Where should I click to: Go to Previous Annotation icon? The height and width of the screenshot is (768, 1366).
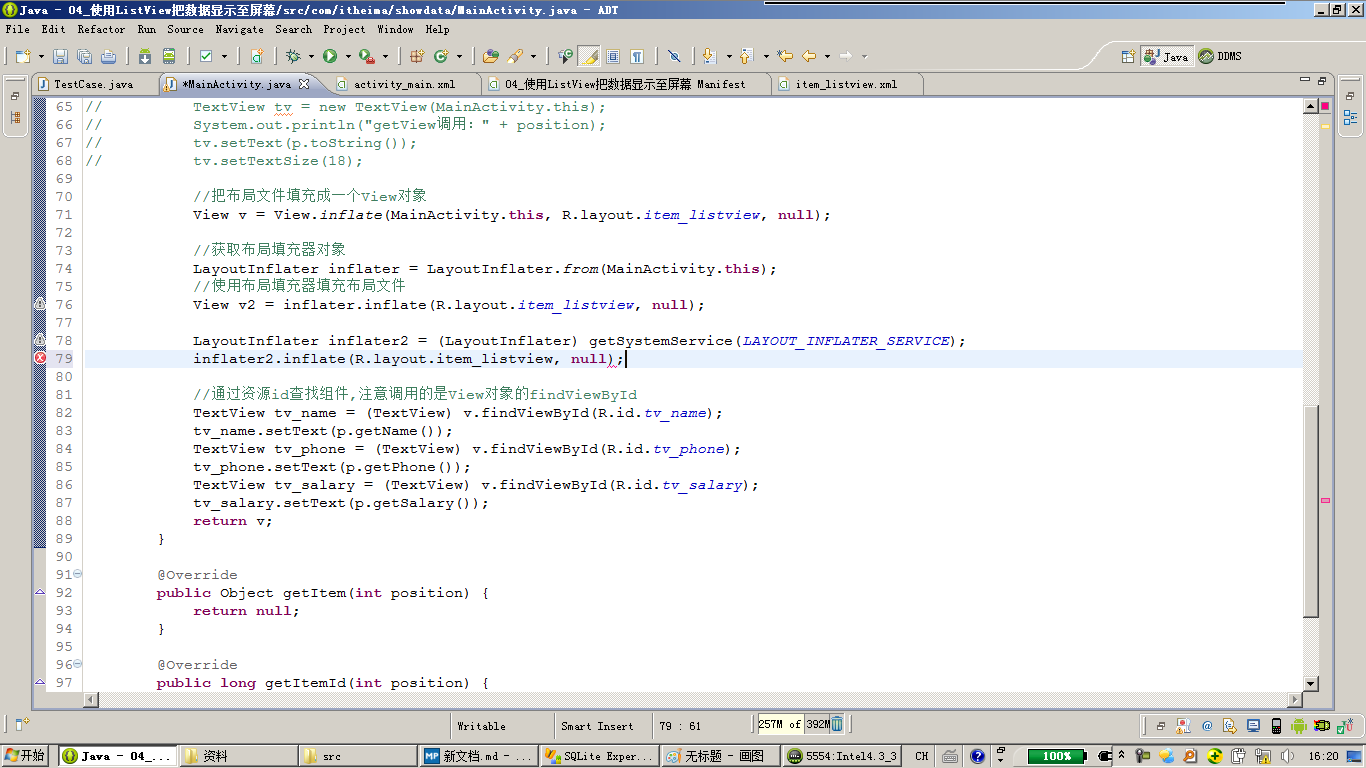(x=746, y=57)
